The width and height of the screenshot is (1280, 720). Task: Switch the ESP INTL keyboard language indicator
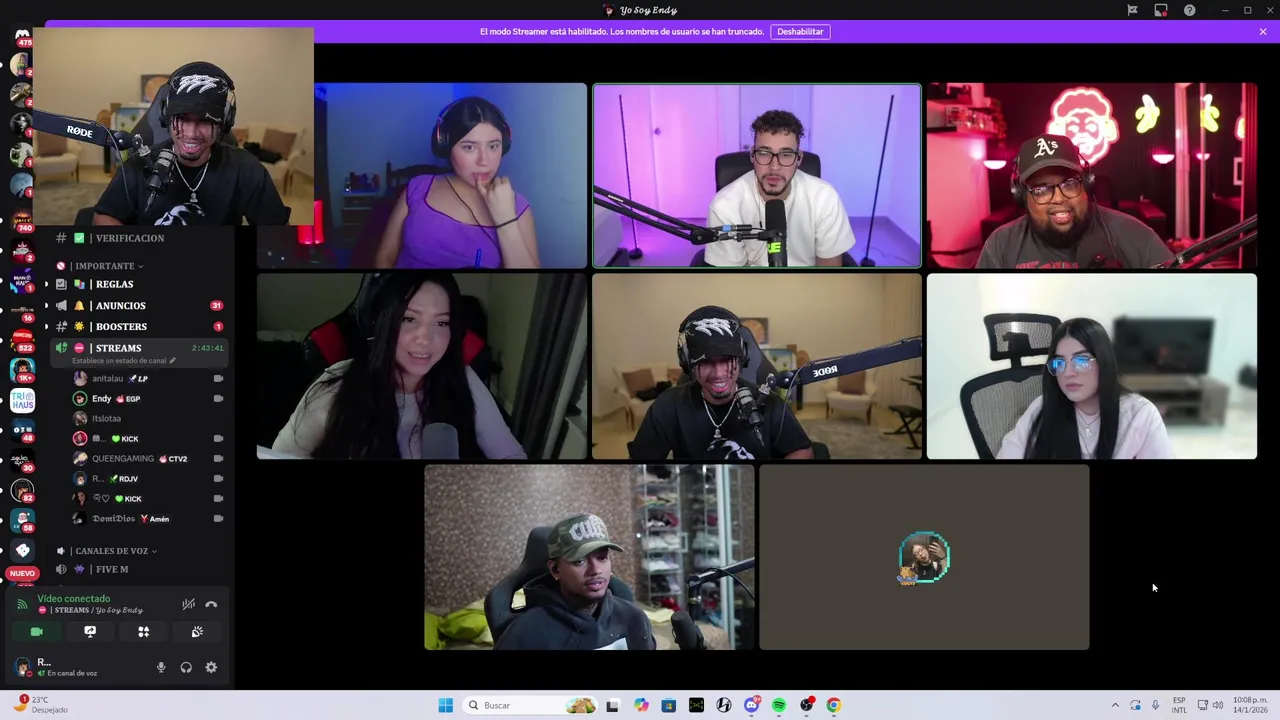click(x=1179, y=705)
